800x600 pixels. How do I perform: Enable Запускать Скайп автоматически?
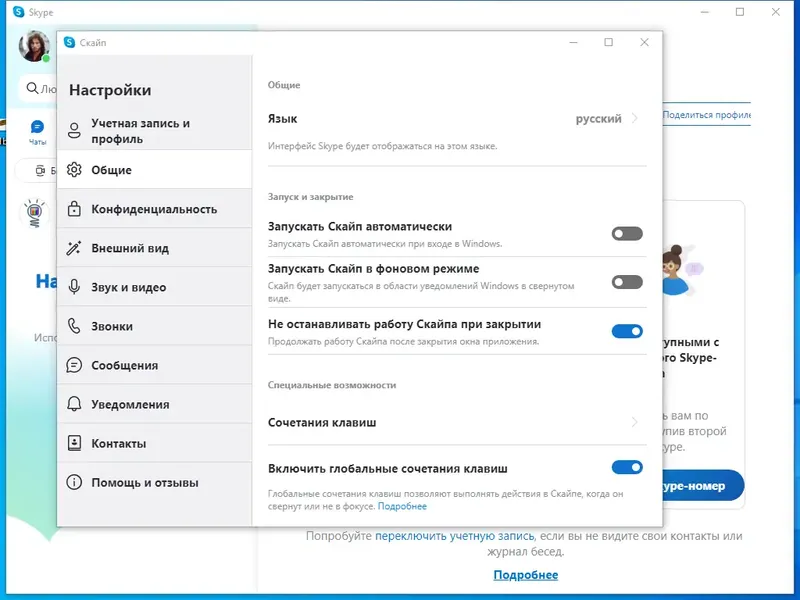[x=627, y=234]
